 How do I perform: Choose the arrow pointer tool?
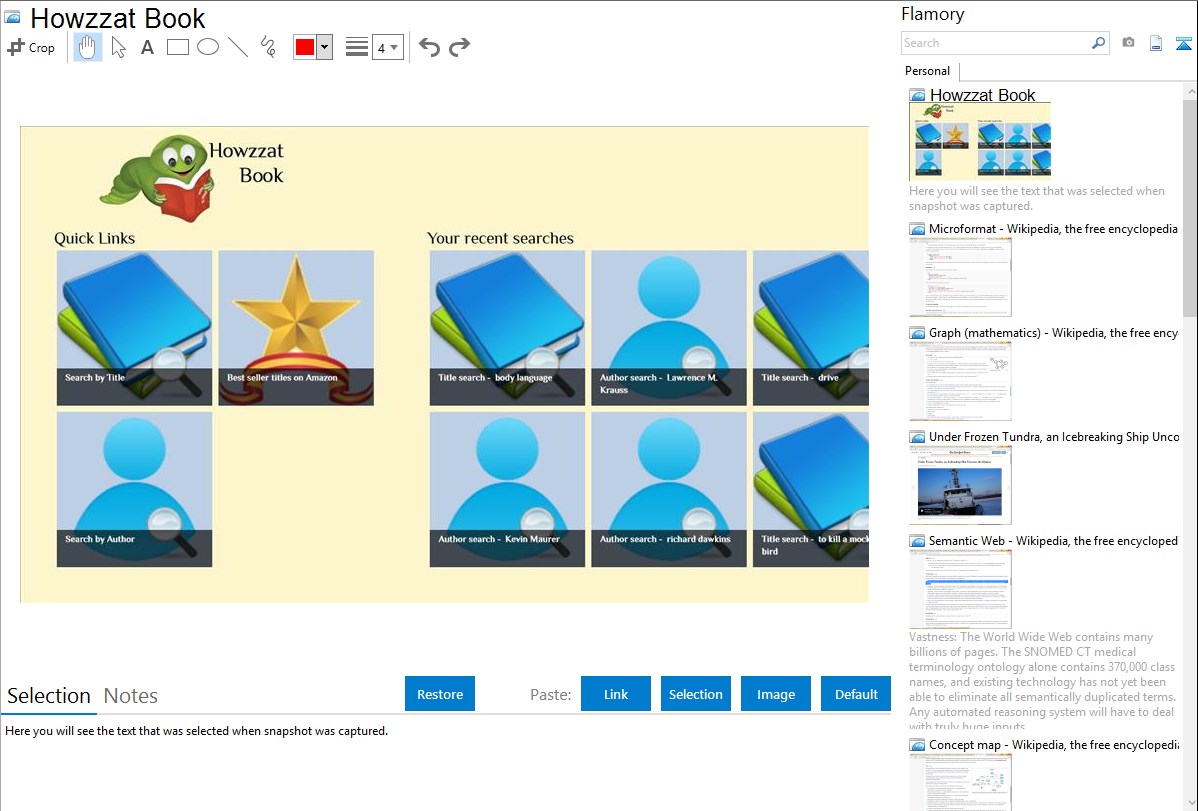118,47
